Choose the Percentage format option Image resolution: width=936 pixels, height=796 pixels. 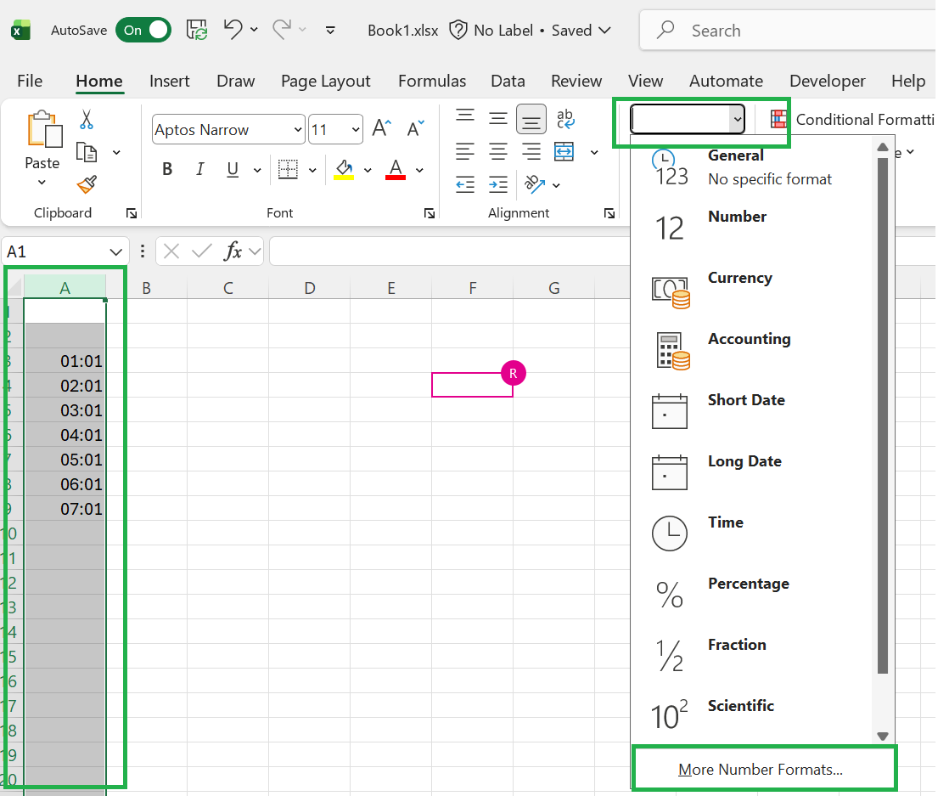tap(752, 595)
